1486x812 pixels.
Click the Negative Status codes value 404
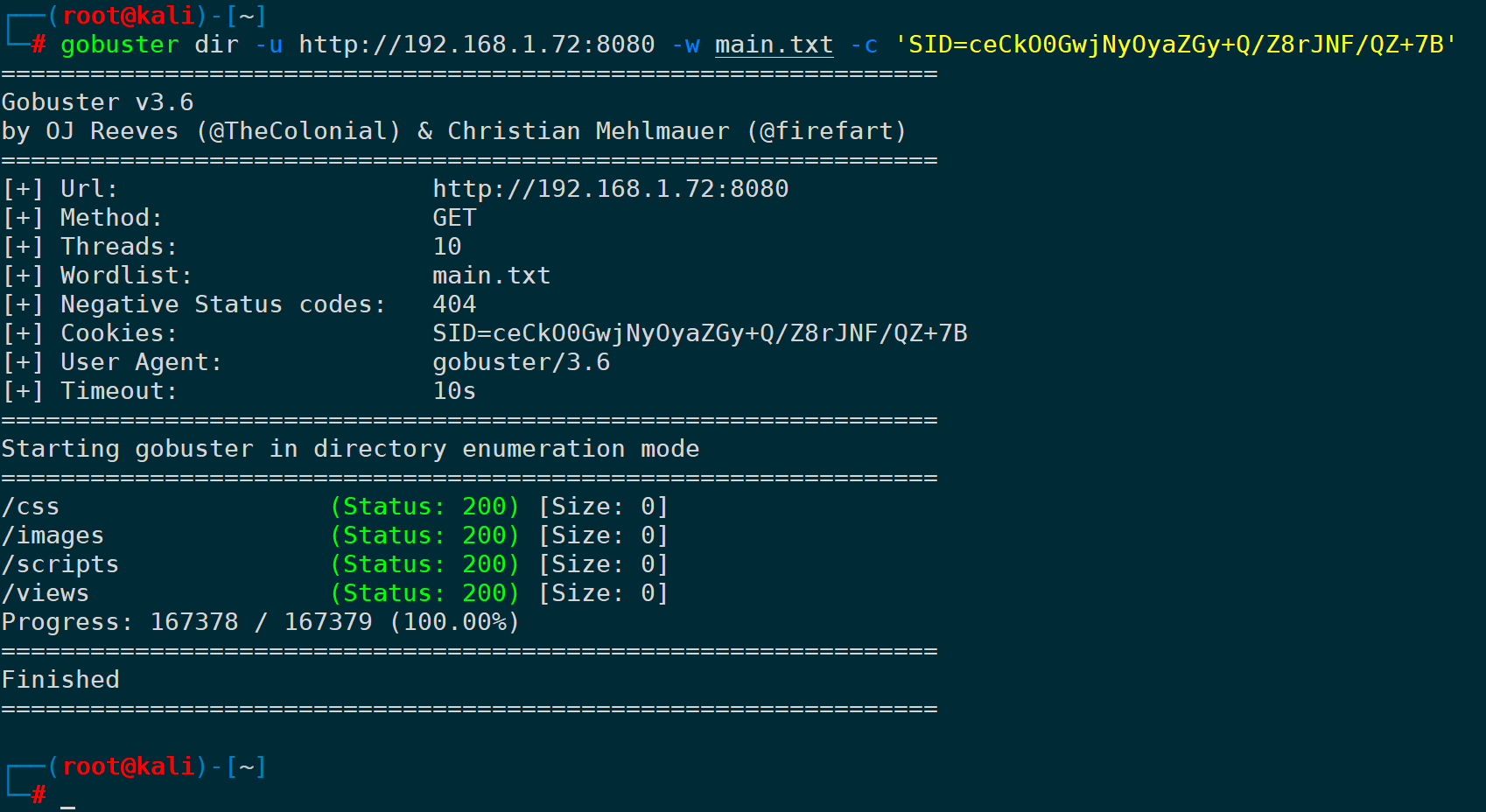click(x=454, y=304)
